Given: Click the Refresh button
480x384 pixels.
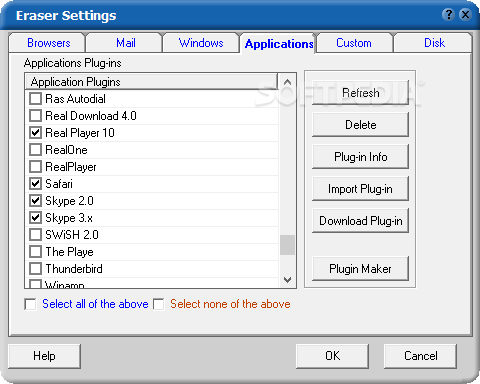Looking at the screenshot, I should point(360,92).
